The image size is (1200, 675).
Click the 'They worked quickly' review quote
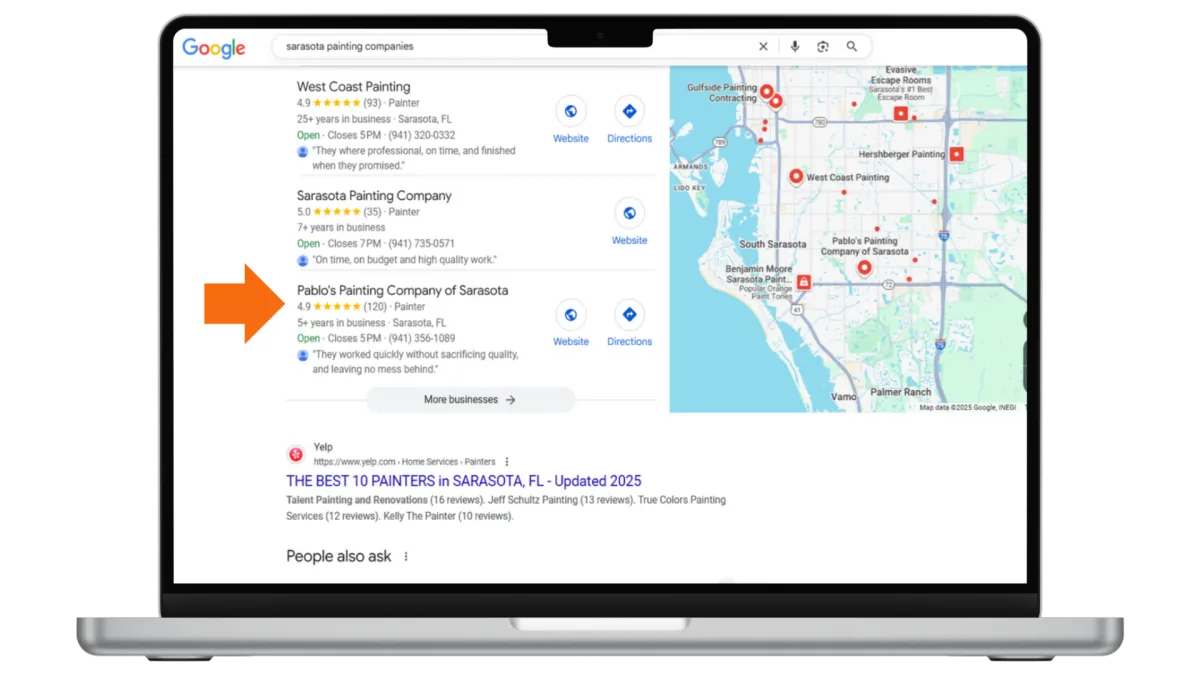416,362
